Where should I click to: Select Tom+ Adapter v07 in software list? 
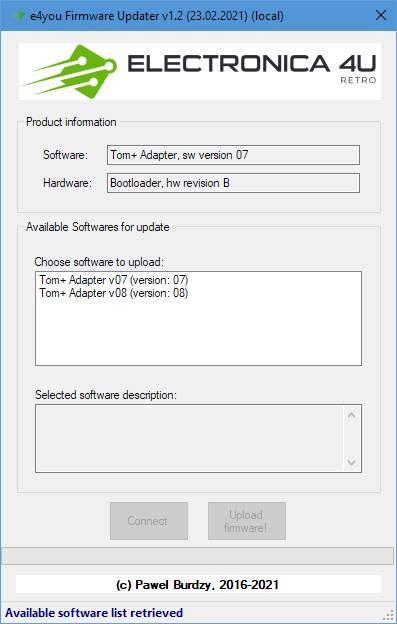click(x=114, y=280)
